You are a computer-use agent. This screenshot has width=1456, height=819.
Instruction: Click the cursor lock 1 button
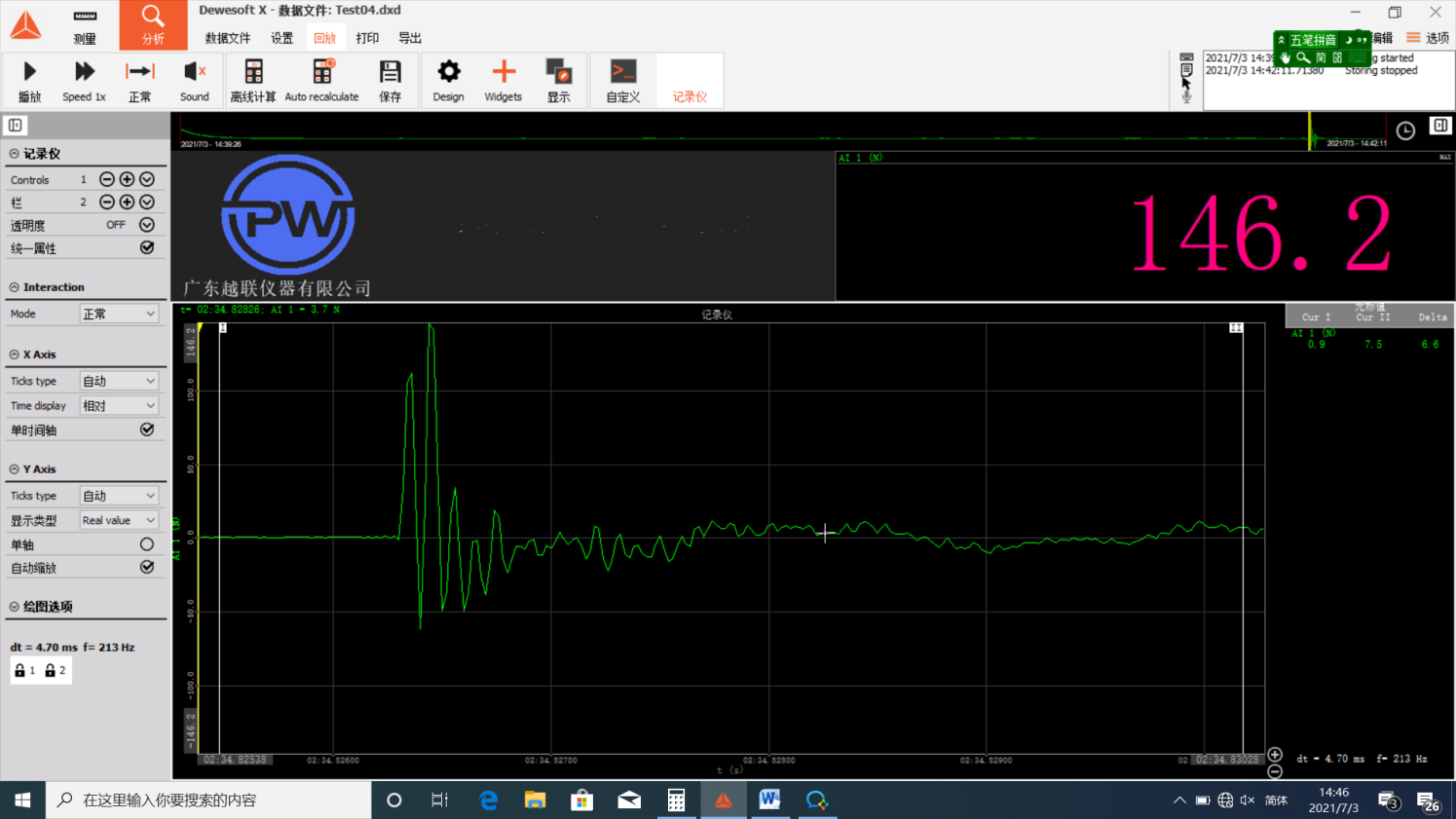[x=25, y=670]
